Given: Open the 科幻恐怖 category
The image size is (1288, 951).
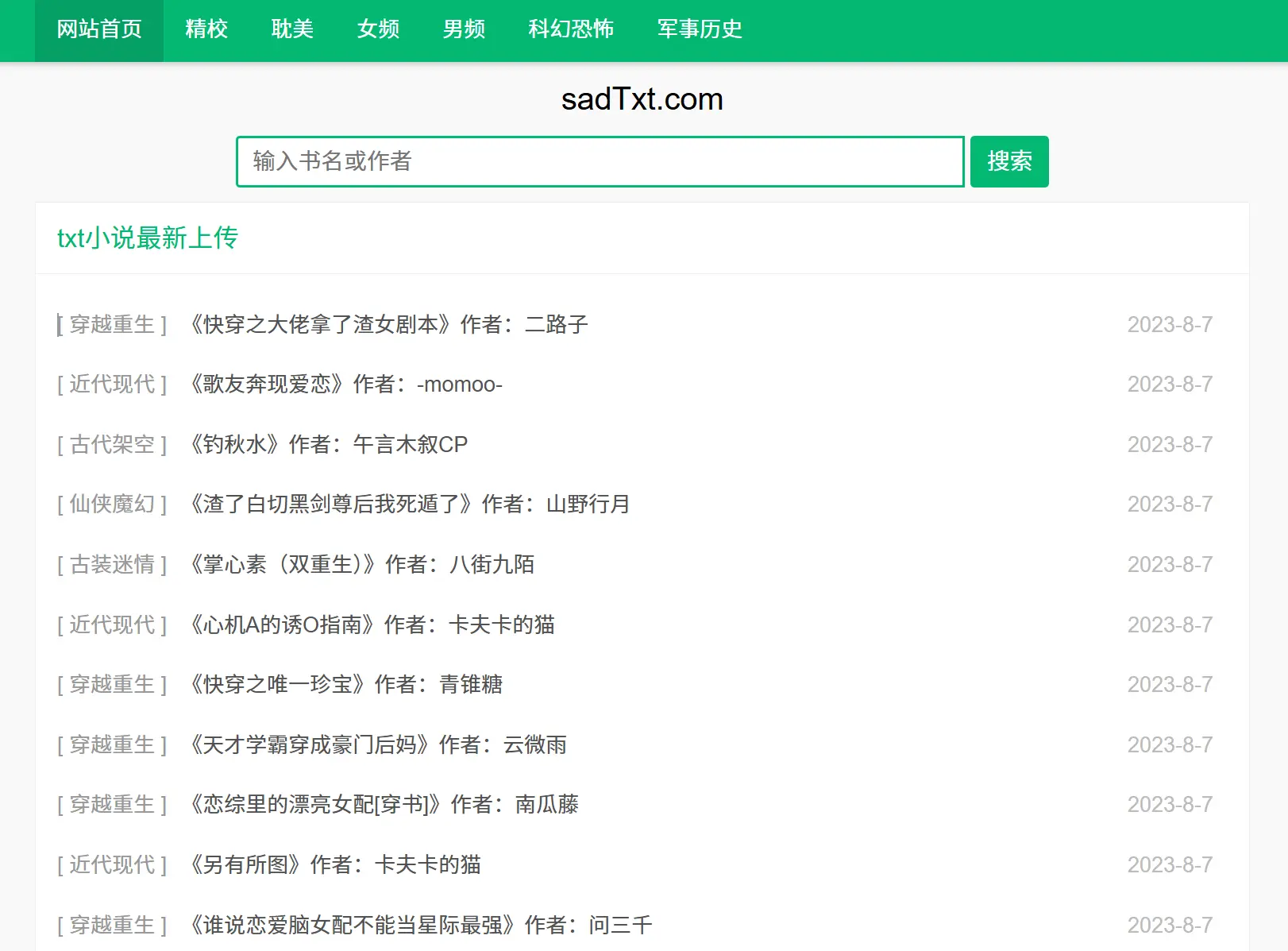Looking at the screenshot, I should pyautogui.click(x=571, y=29).
